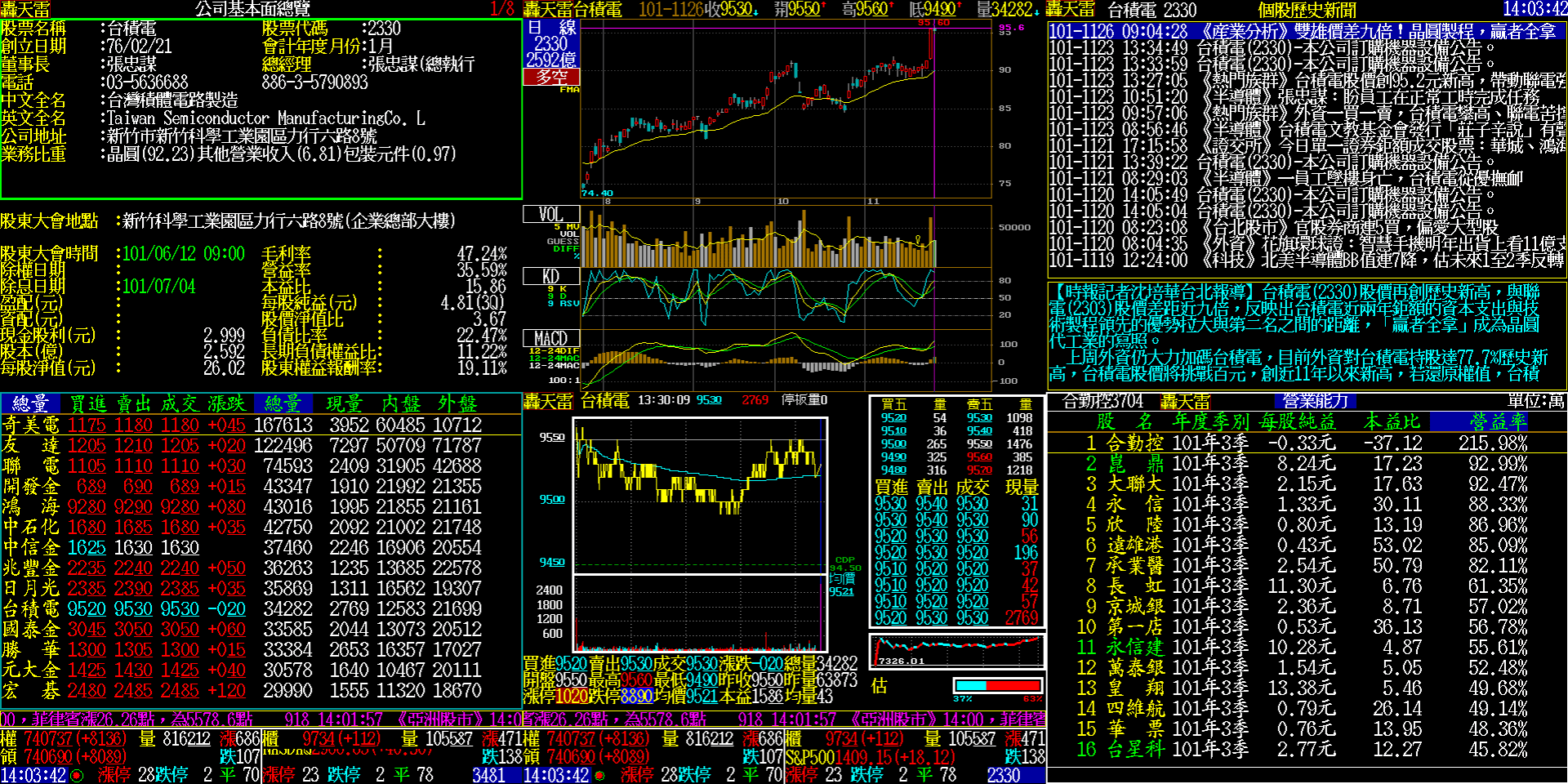Click the 9550 ask price with volume 1476
Screen dimensions: 1568x784
979,443
